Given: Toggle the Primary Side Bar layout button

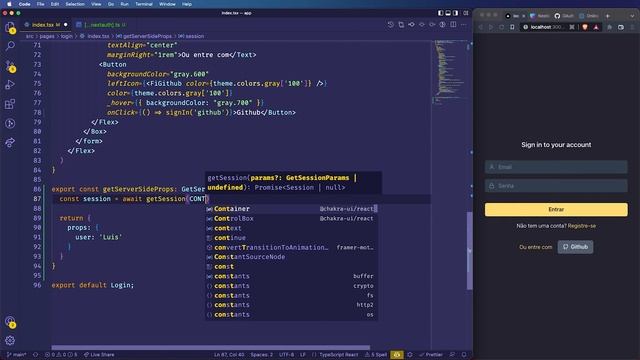Looking at the screenshot, I should pyautogui.click(x=440, y=13).
